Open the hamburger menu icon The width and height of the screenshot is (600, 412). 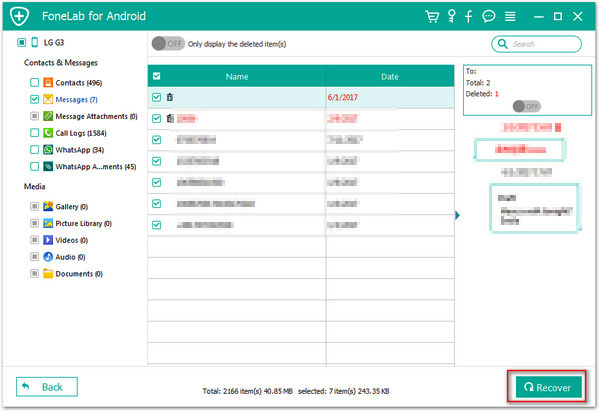pos(510,16)
